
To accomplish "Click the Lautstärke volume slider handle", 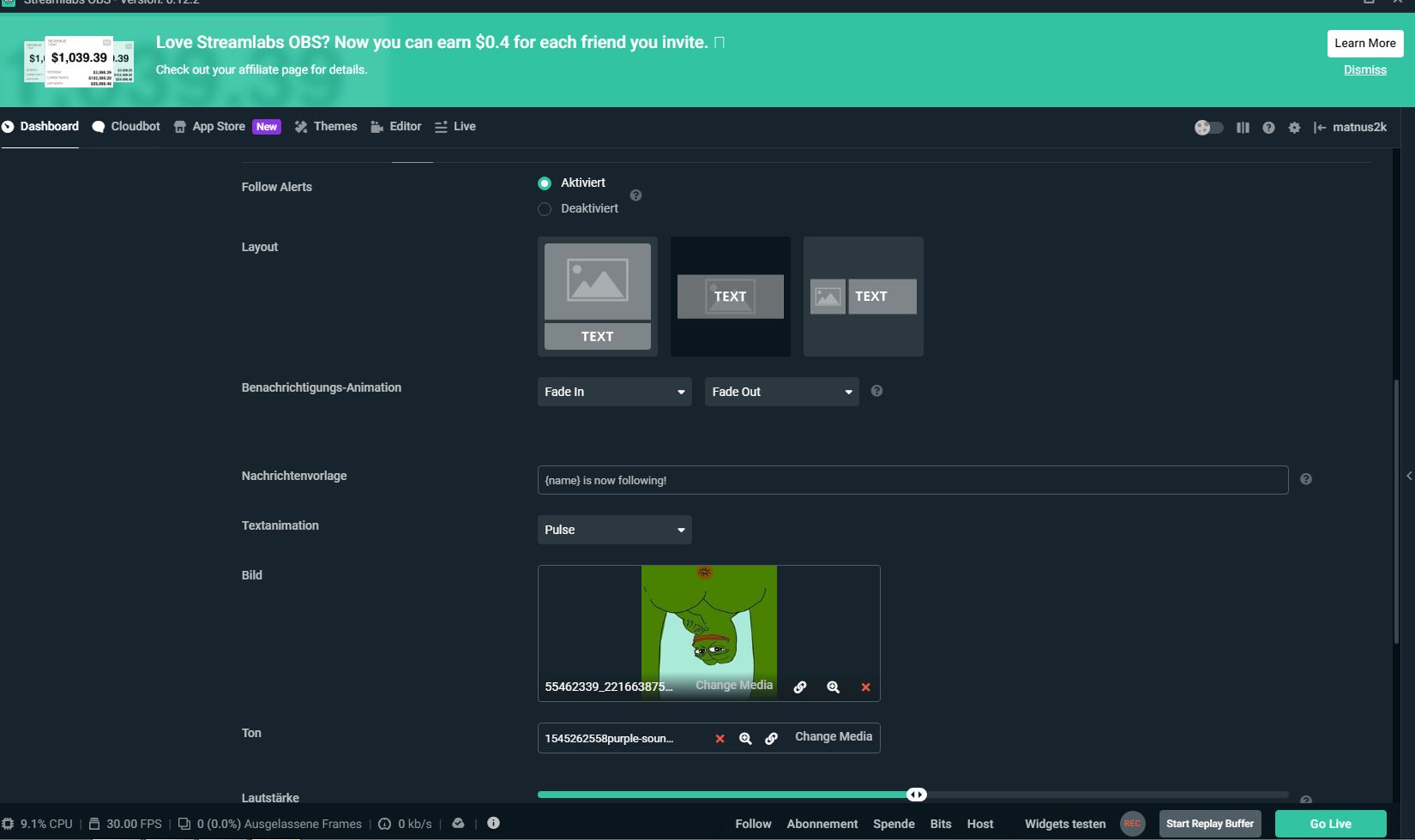I will [x=917, y=795].
